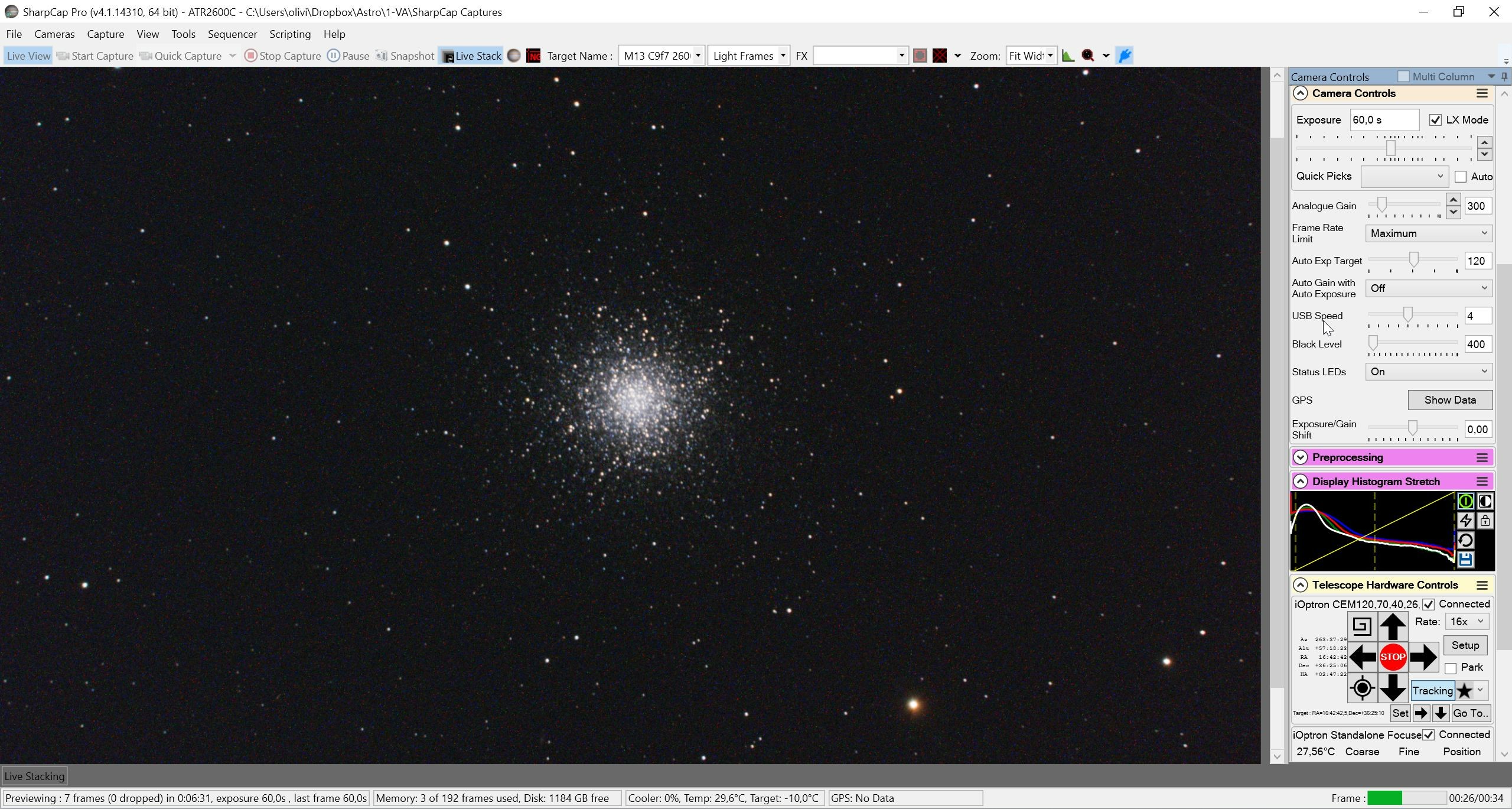Viewport: 1512px width, 809px height.
Task: Move the telescope down with the large down arrow
Action: [1393, 688]
